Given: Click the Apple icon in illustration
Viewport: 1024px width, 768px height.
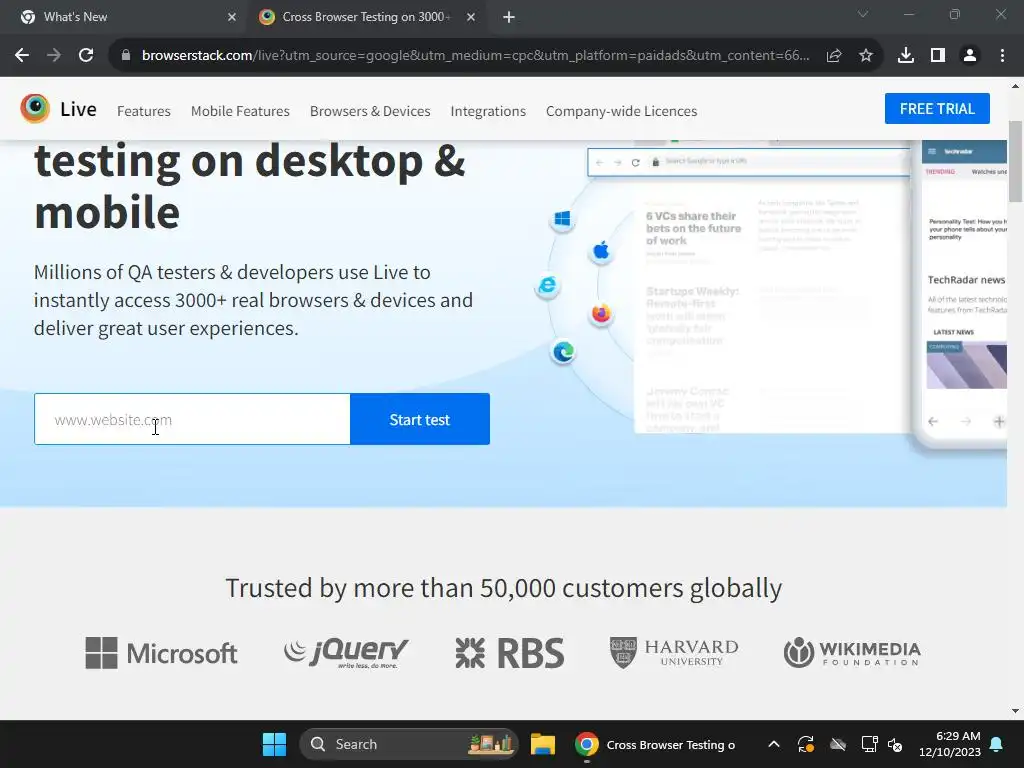Looking at the screenshot, I should [601, 250].
